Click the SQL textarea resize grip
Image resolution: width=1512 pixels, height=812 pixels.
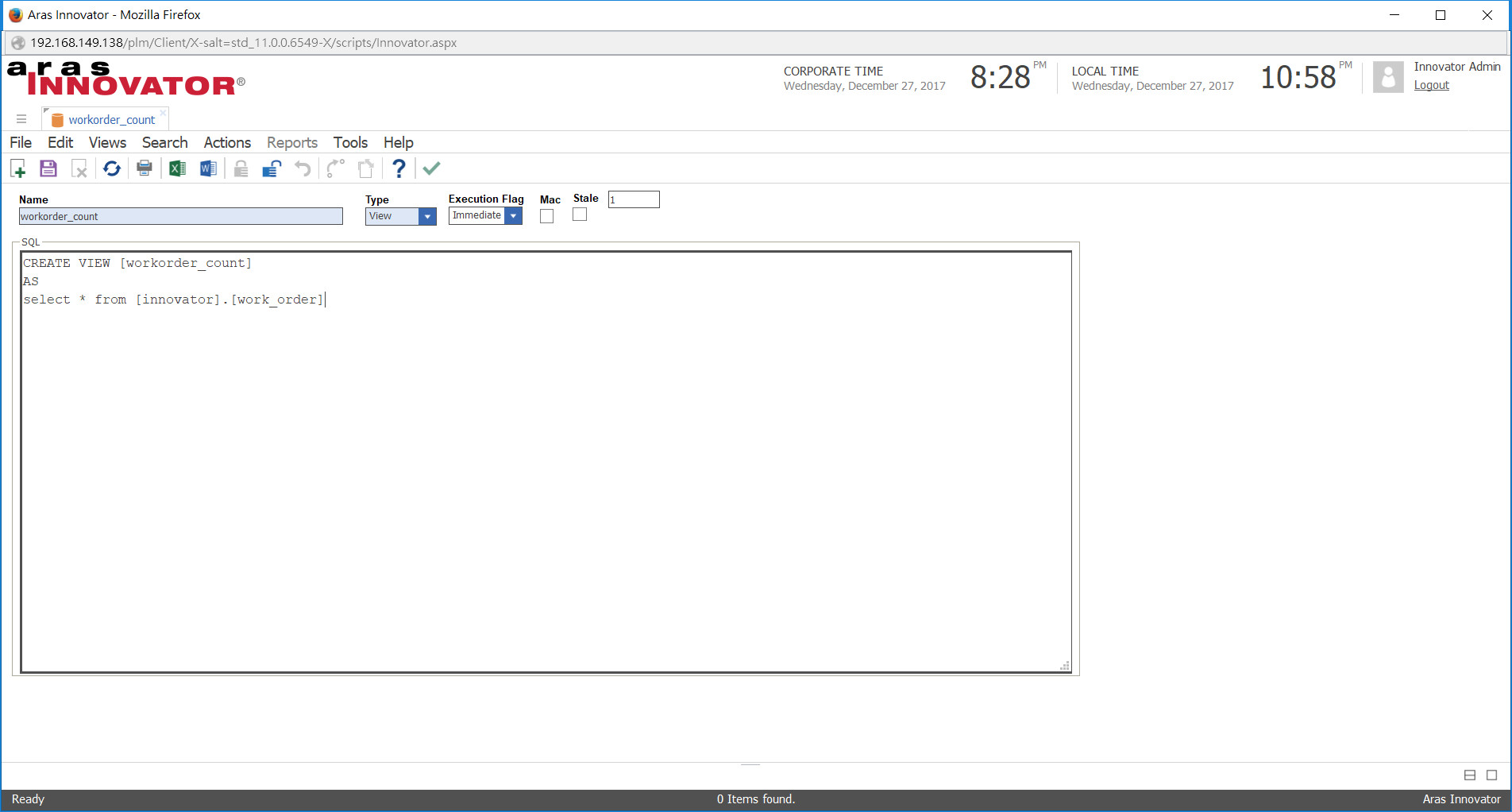pyautogui.click(x=1065, y=666)
